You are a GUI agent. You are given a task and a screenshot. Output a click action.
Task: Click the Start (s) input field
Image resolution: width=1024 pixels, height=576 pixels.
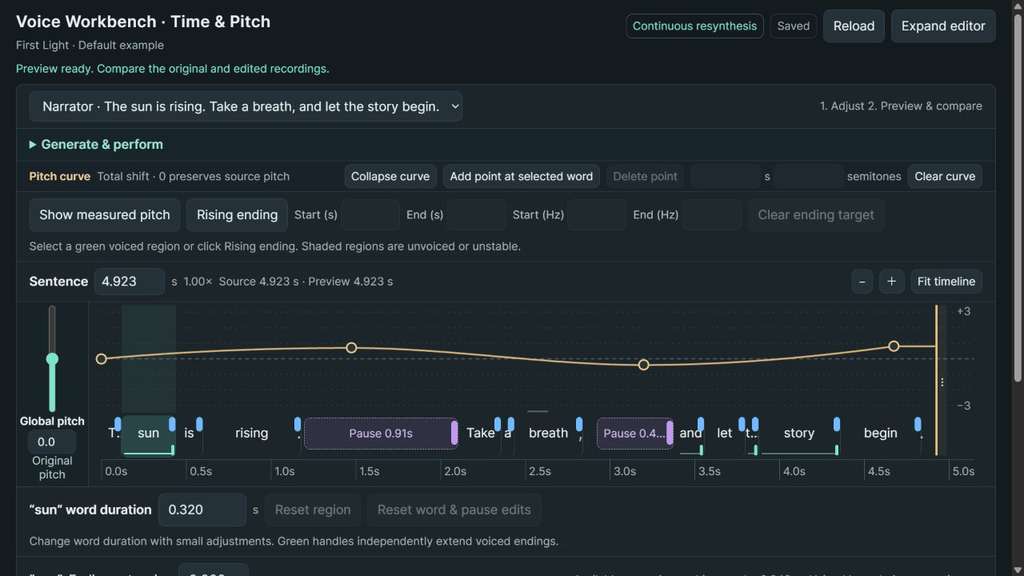pos(370,215)
